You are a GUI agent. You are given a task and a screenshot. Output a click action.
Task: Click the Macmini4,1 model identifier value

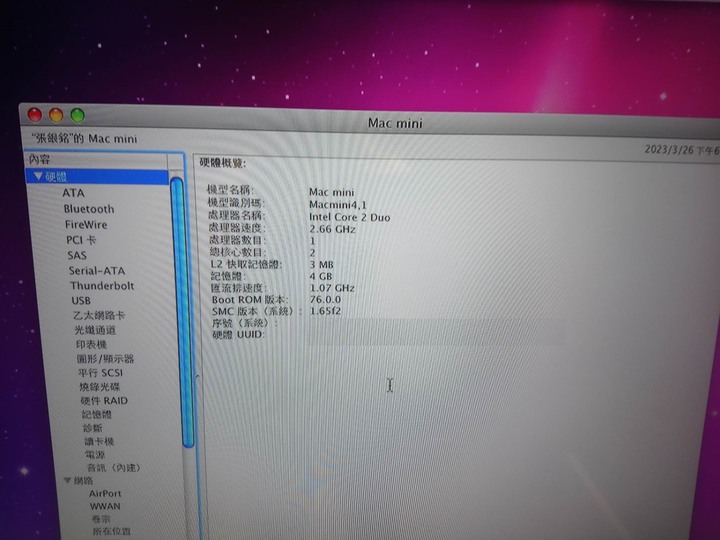(x=338, y=205)
